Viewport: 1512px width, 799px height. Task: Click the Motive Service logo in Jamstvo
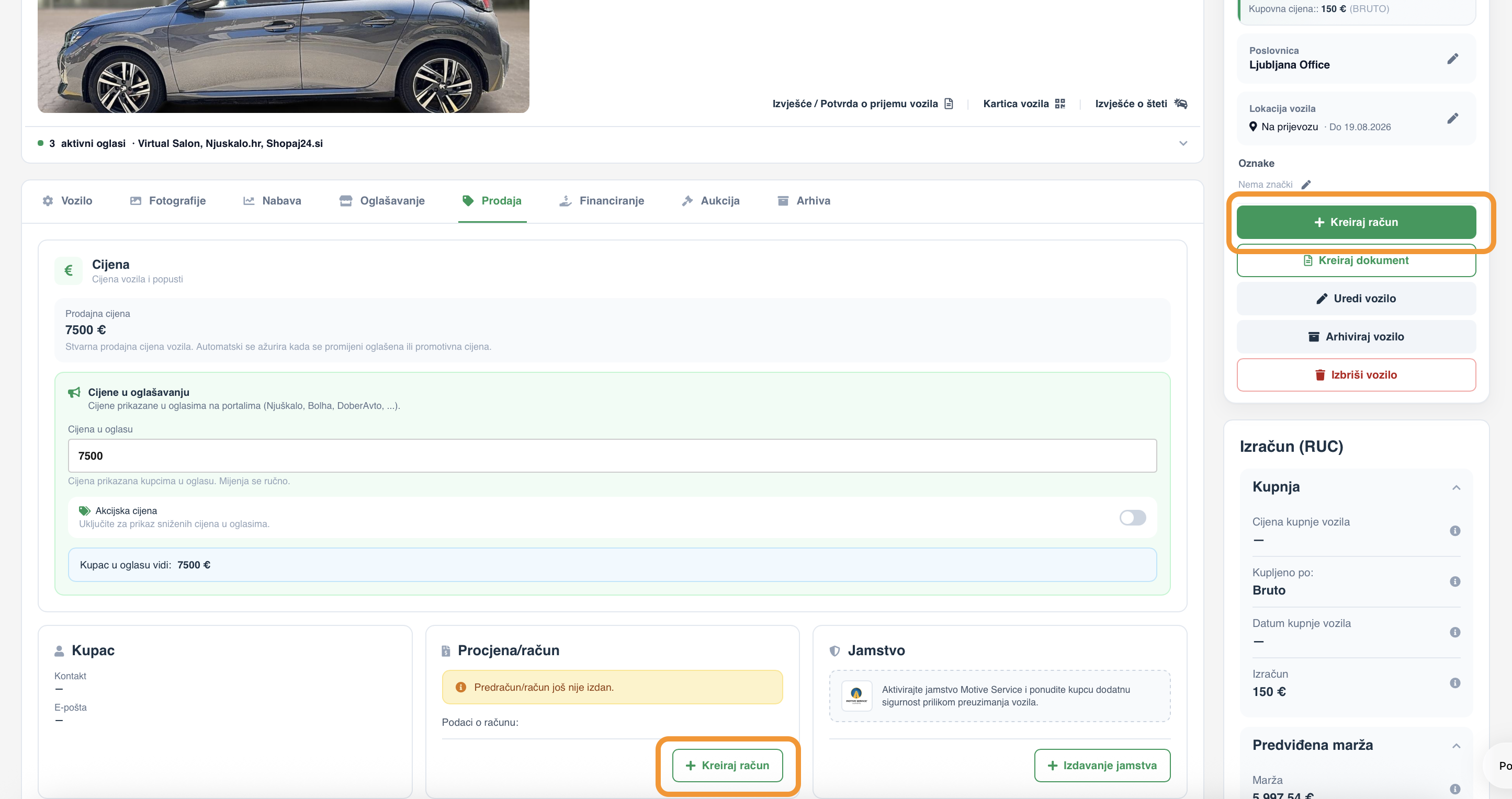pyautogui.click(x=856, y=696)
